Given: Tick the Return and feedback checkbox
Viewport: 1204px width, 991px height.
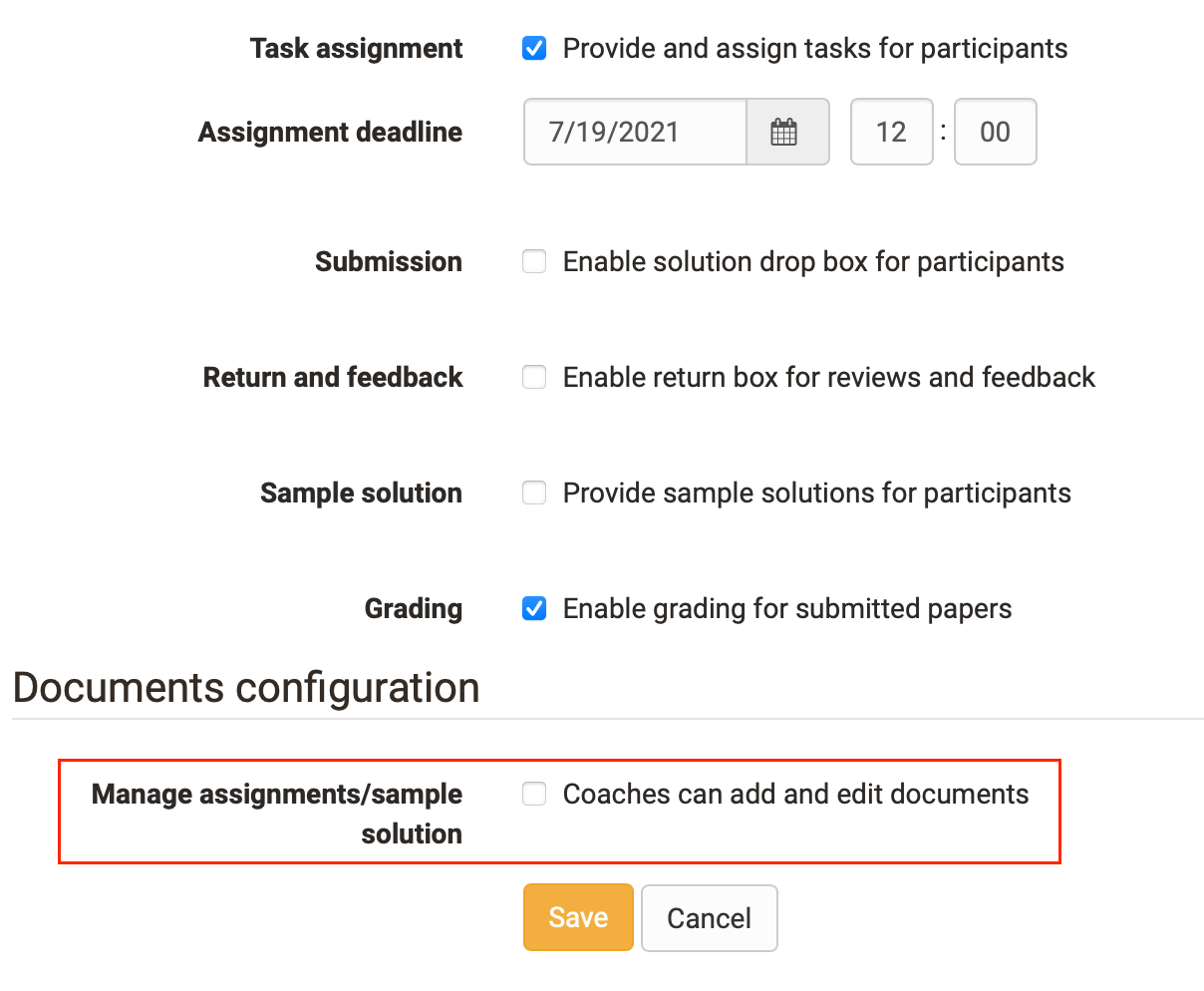Looking at the screenshot, I should coord(534,377).
